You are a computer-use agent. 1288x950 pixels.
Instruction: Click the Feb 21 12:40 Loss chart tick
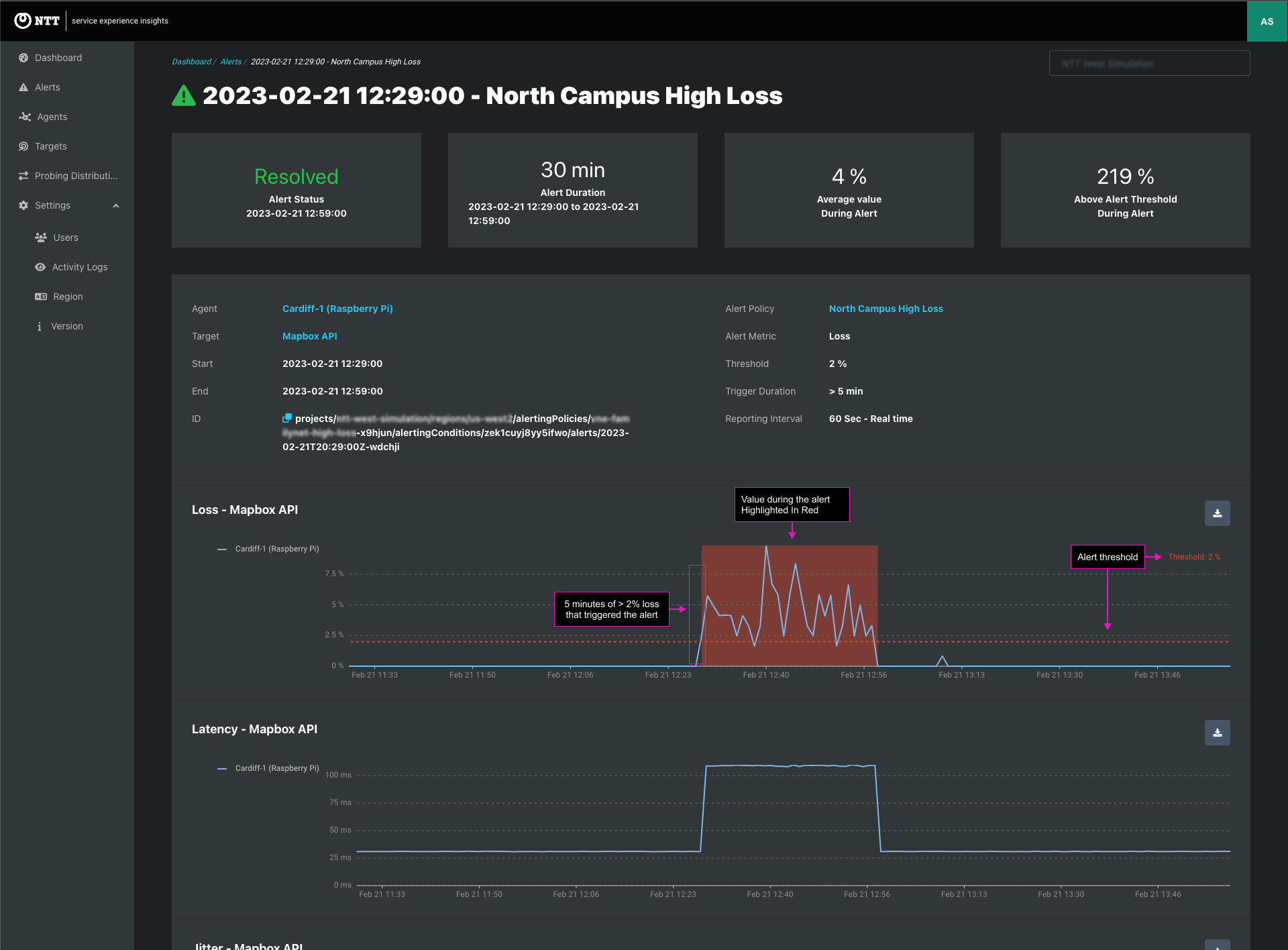click(765, 675)
